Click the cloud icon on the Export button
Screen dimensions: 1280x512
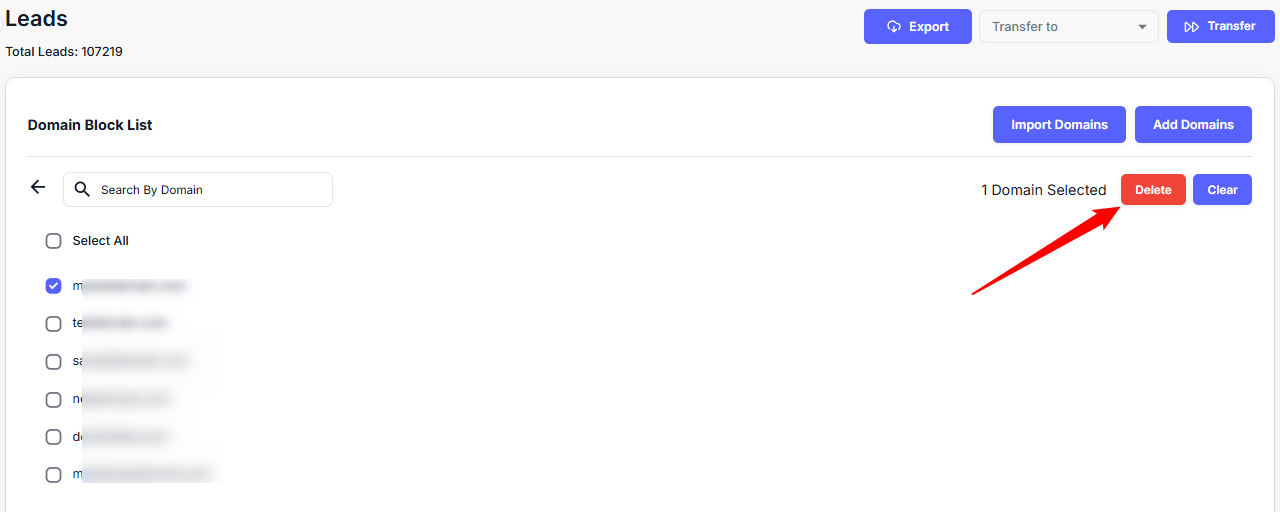(894, 27)
